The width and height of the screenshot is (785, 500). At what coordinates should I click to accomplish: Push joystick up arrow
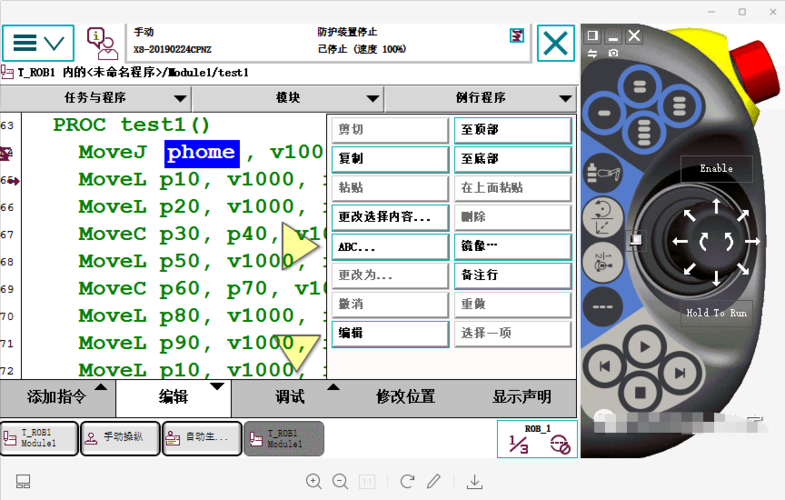(716, 205)
